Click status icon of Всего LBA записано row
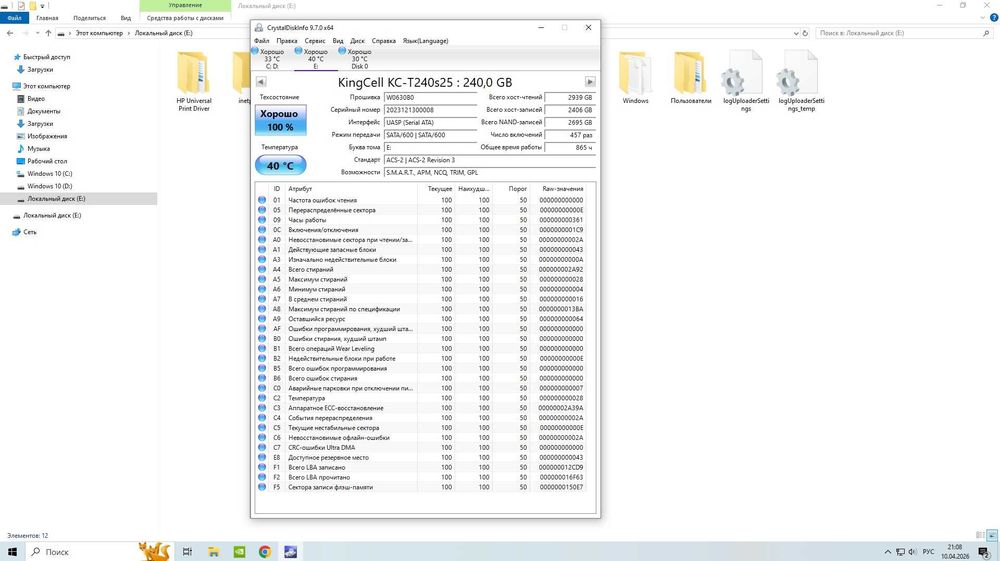This screenshot has width=1000, height=561. coord(262,467)
